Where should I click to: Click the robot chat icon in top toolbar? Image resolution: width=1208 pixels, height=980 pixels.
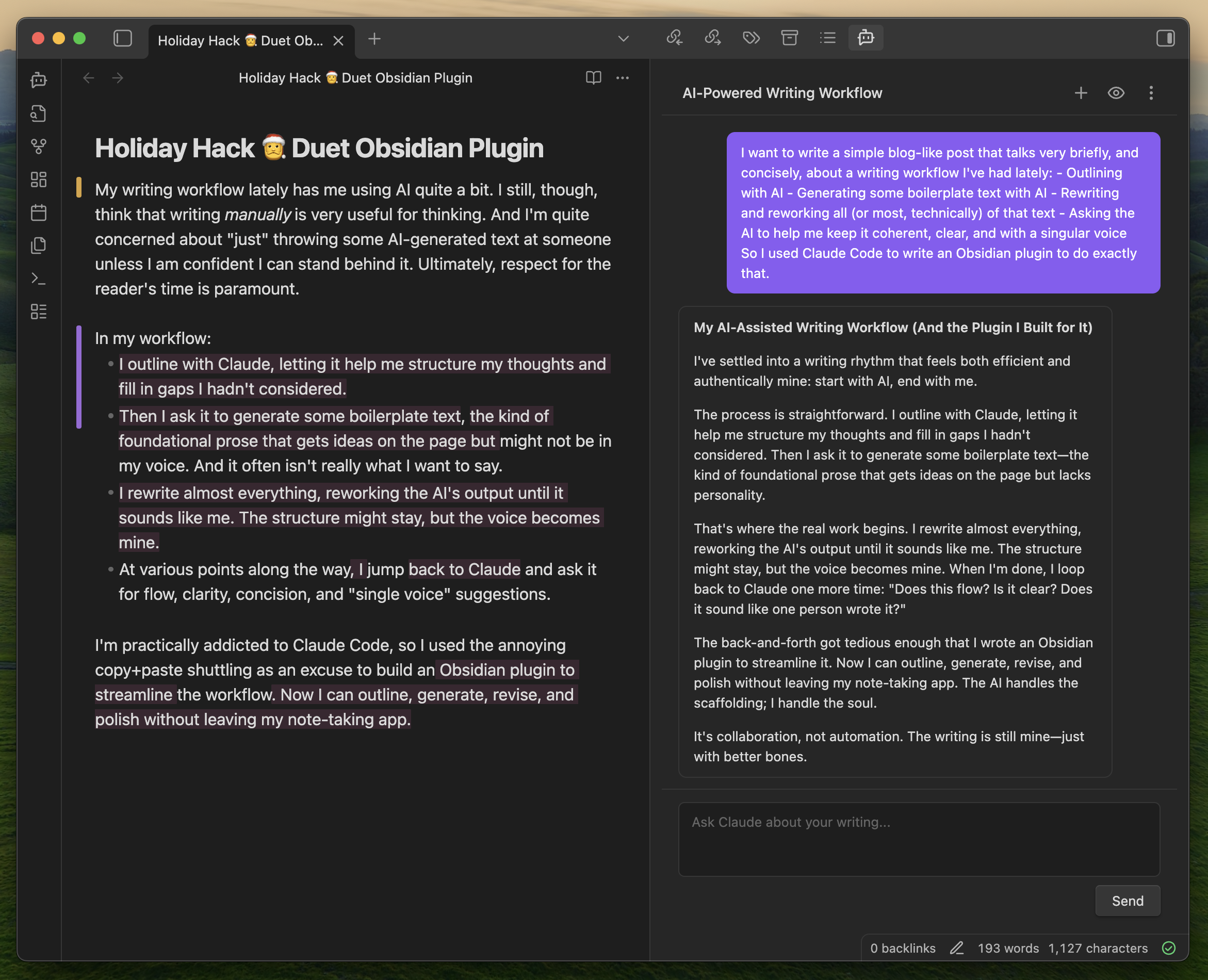click(x=866, y=38)
